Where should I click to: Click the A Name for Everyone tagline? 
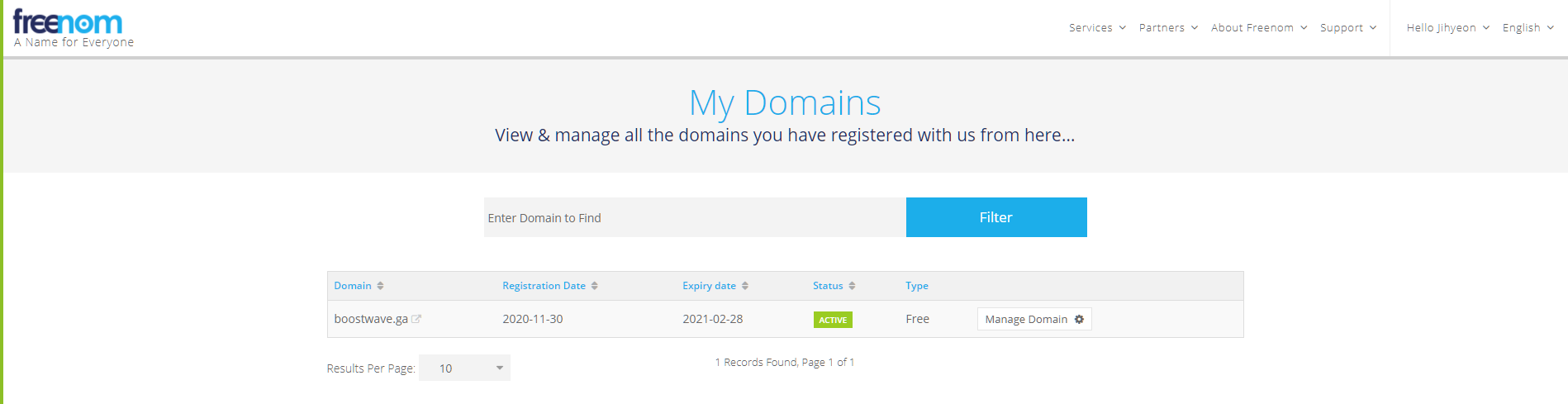click(x=74, y=42)
